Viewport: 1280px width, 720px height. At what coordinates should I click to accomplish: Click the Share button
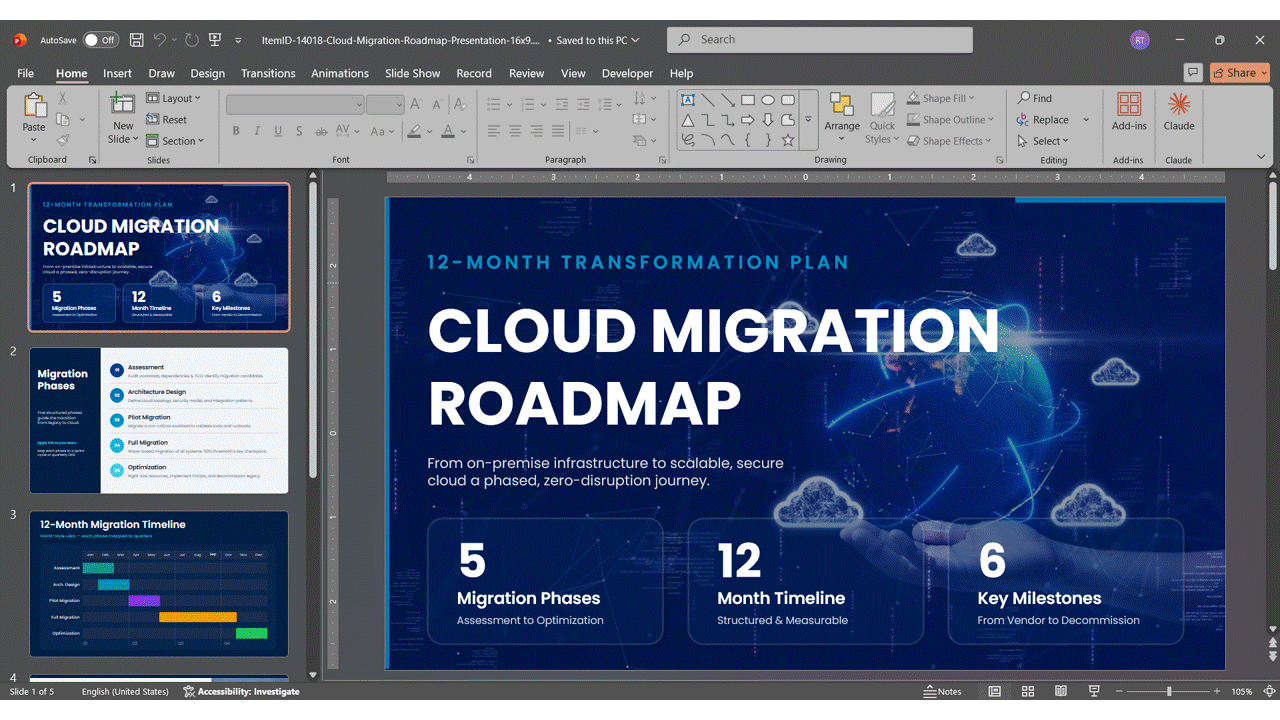[x=1239, y=72]
